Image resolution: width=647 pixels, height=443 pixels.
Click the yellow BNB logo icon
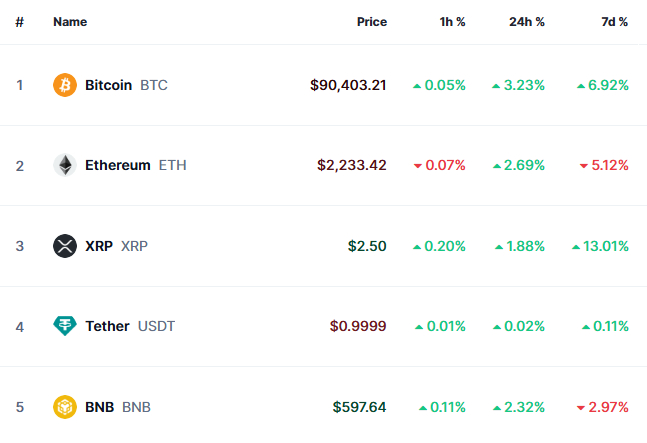pyautogui.click(x=65, y=407)
